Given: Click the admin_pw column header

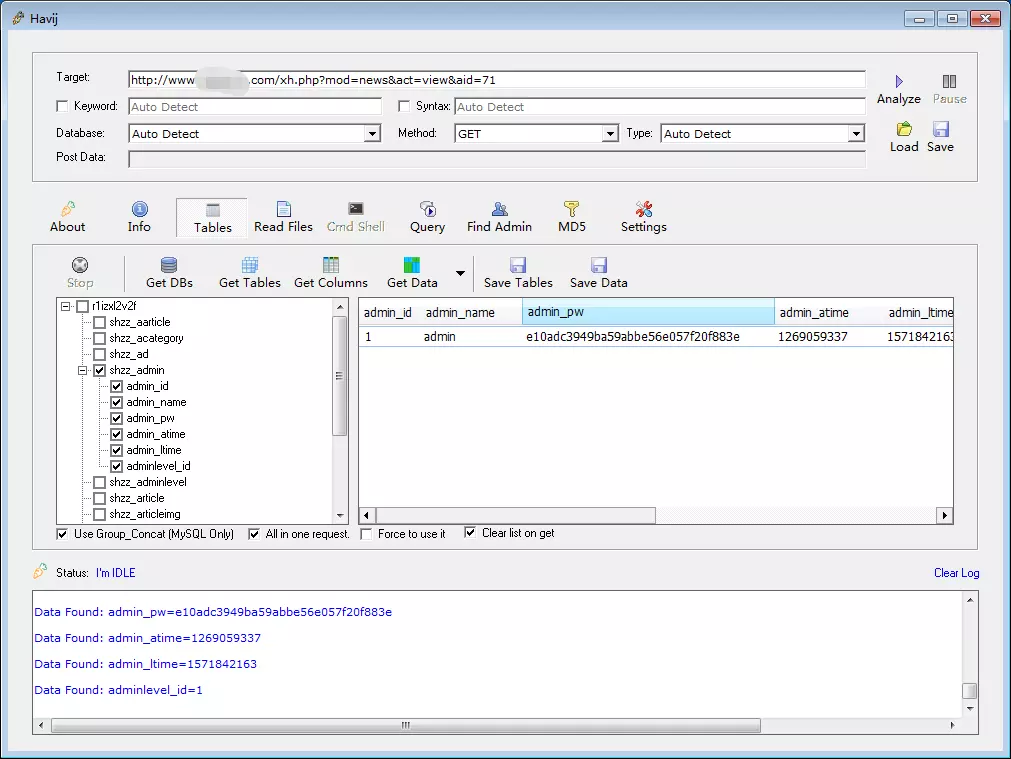Looking at the screenshot, I should (x=648, y=311).
